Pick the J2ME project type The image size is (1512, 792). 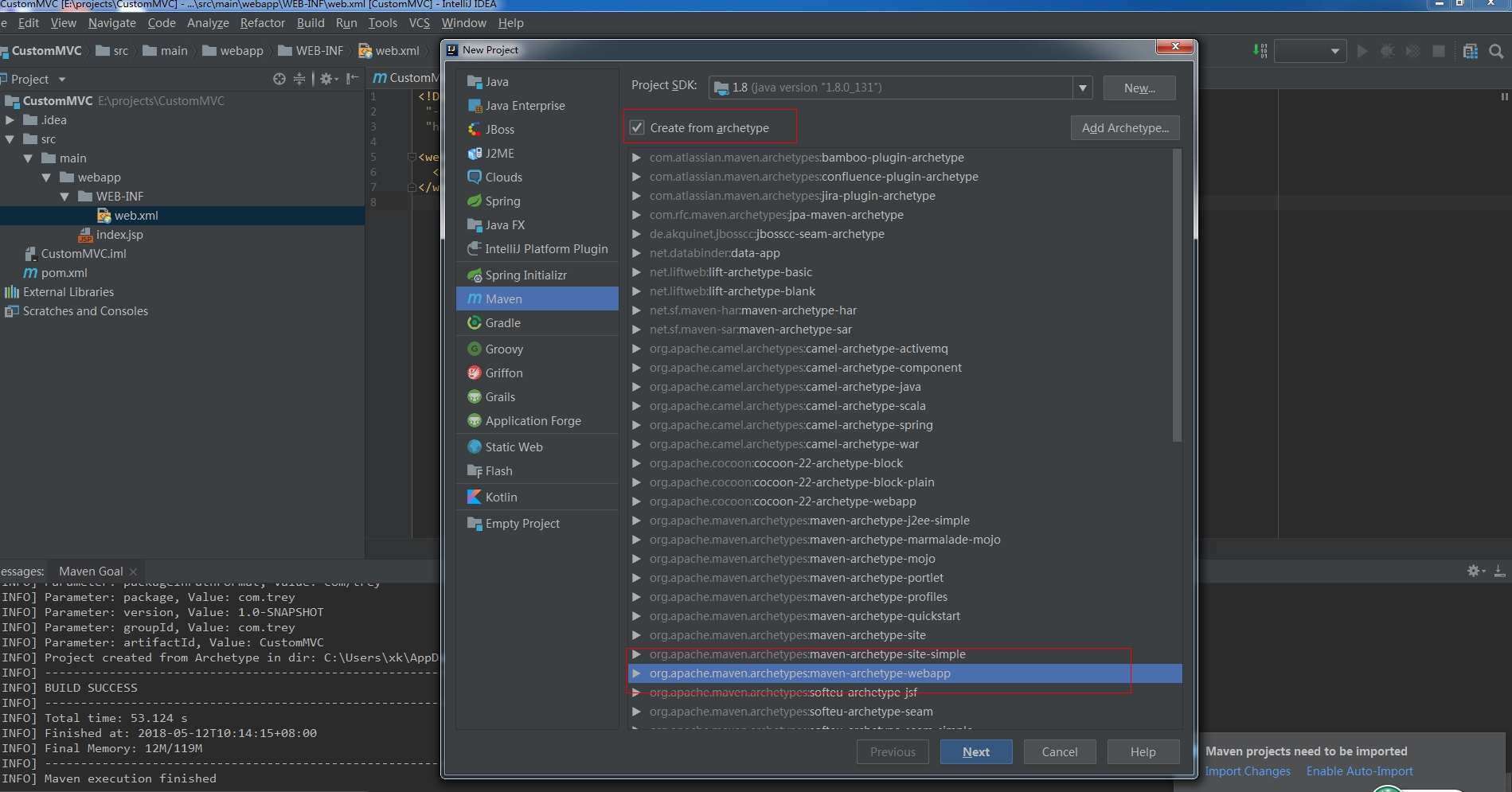[537, 154]
